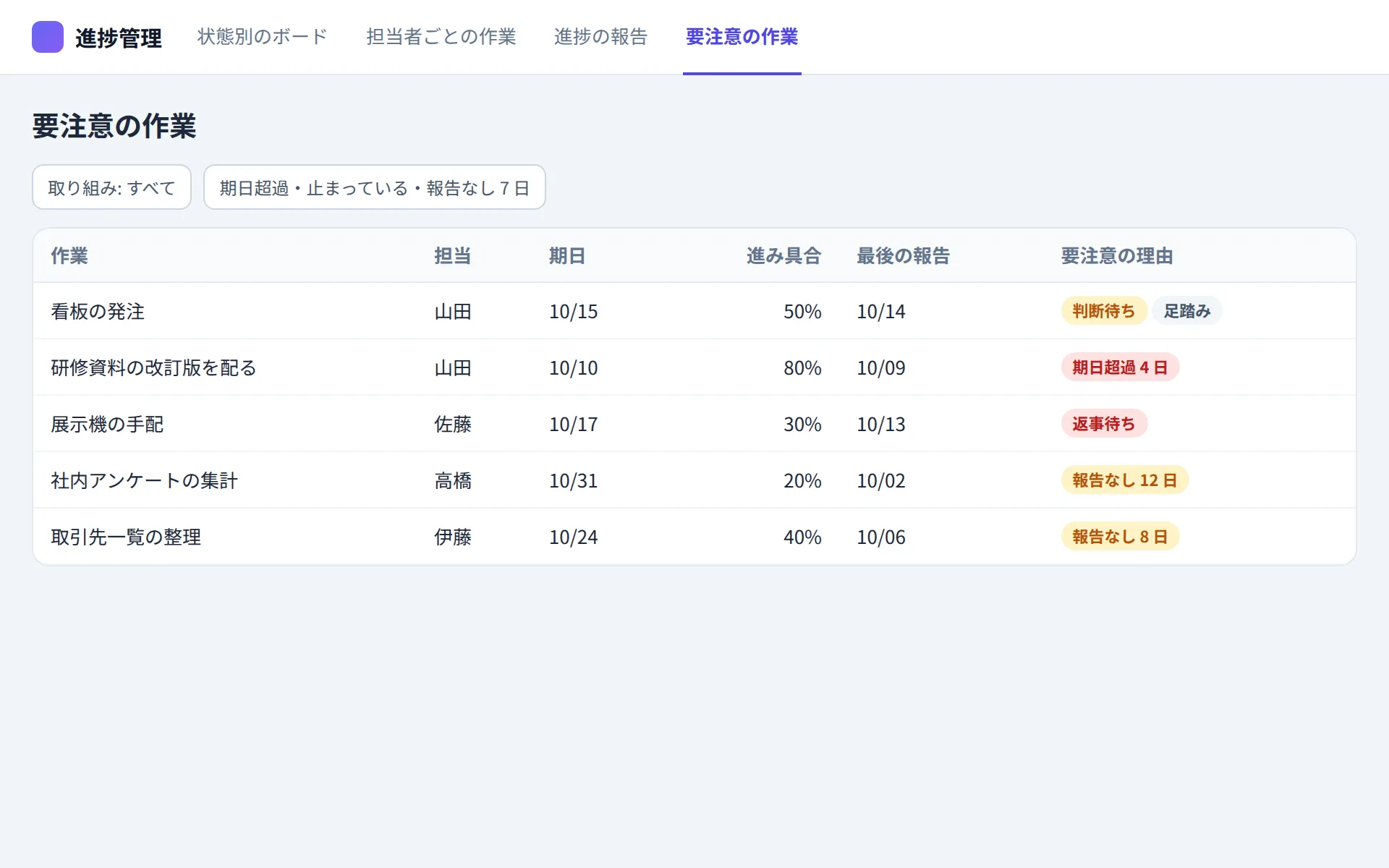Image resolution: width=1389 pixels, height=868 pixels.
Task: Select the 要注意の作業 tab
Action: point(742,37)
